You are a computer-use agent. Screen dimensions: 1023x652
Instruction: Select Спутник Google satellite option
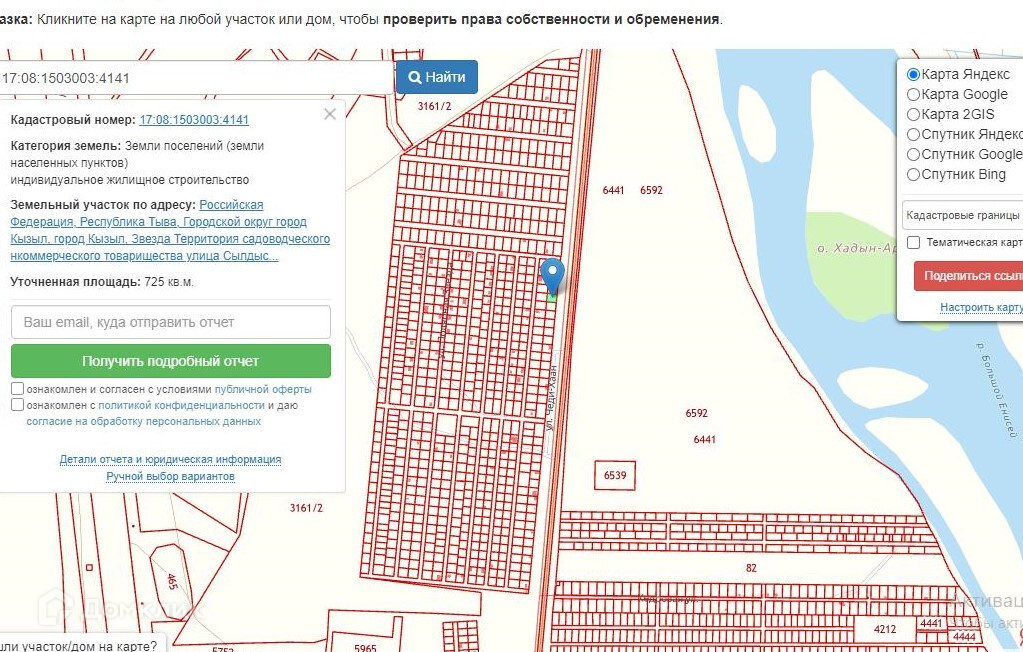tap(913, 155)
